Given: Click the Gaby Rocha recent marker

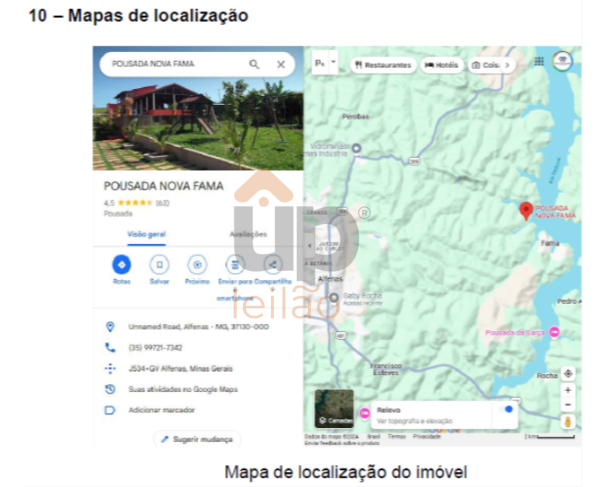Looking at the screenshot, I should (x=334, y=298).
